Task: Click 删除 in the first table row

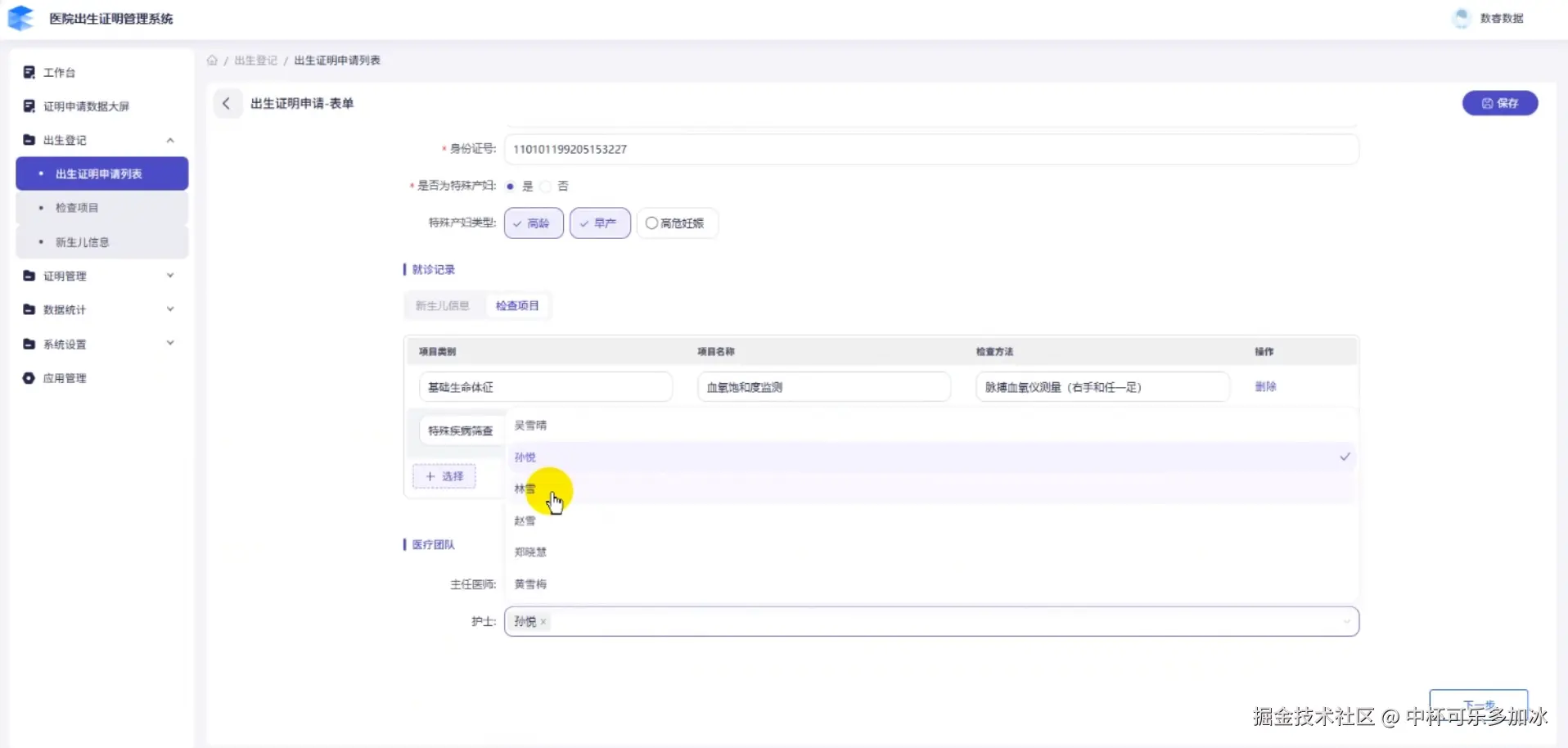Action: [1265, 386]
